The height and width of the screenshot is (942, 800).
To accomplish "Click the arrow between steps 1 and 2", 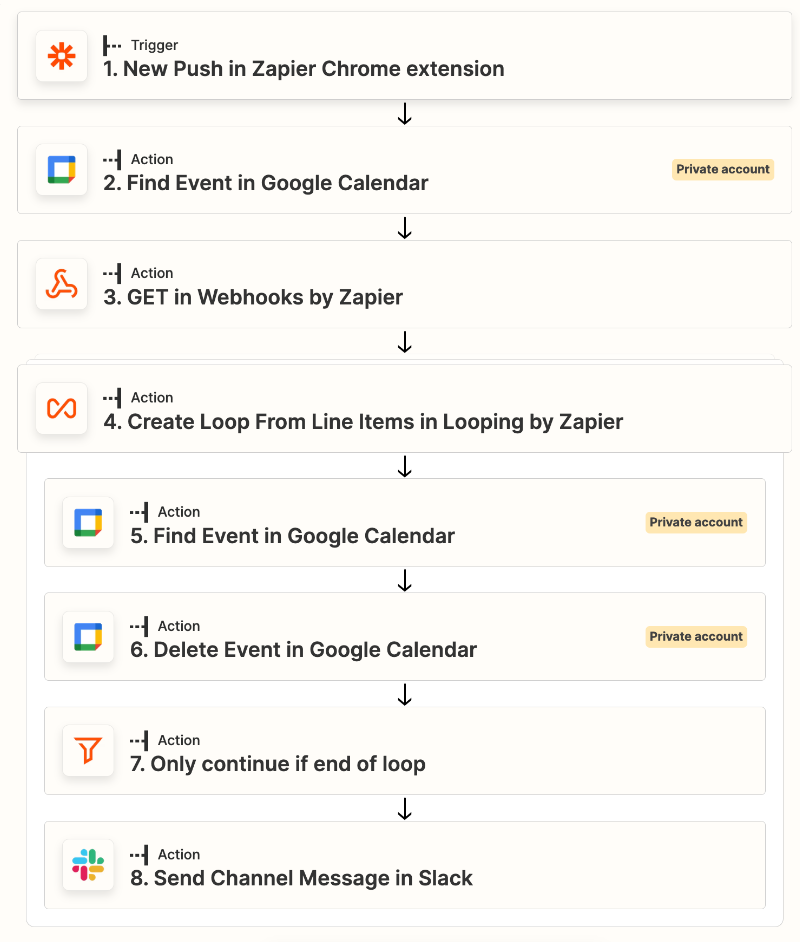I will point(405,114).
